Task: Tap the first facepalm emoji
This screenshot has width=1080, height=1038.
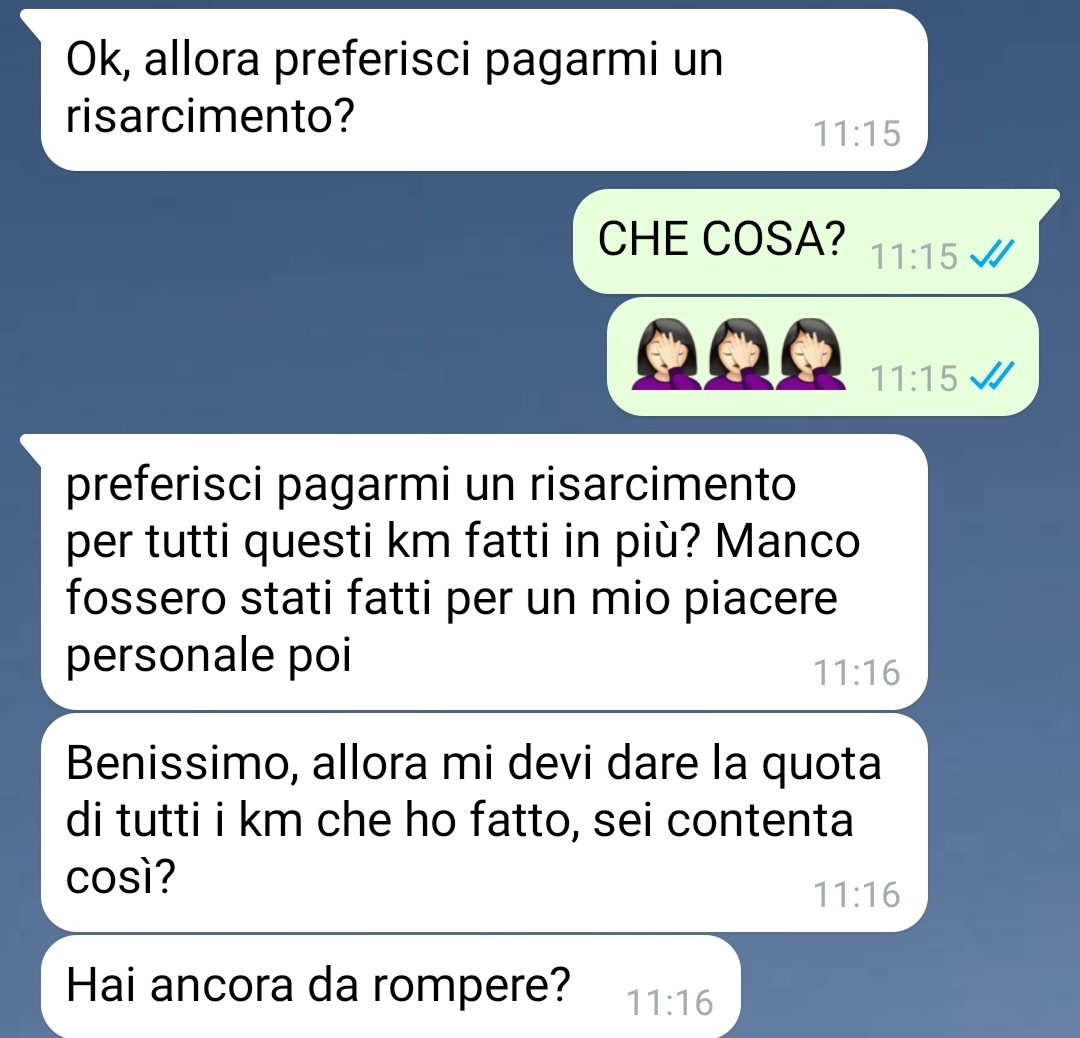Action: (665, 354)
